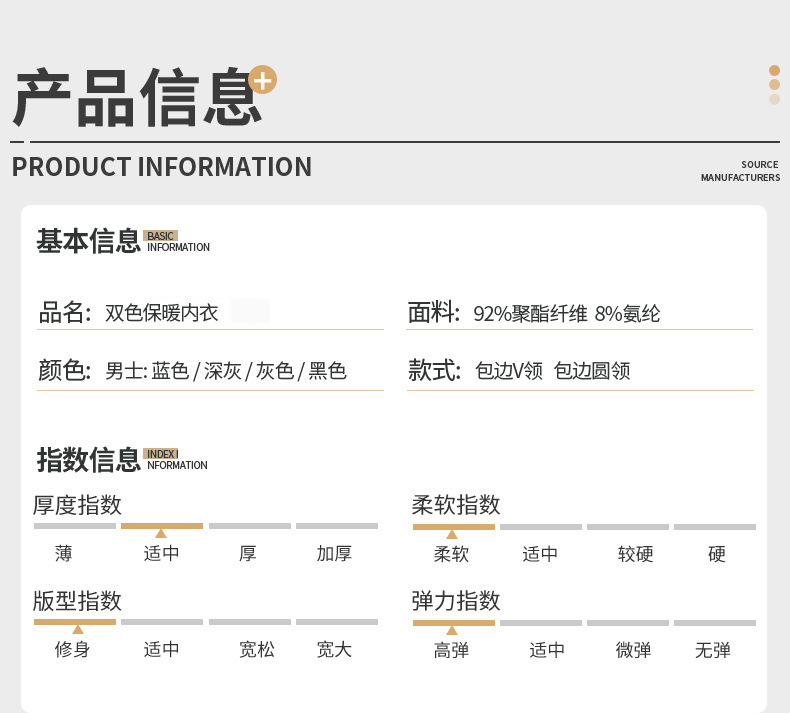Viewport: 790px width, 713px height.
Task: Click the INDEX INFORMATION tag
Action: tap(176, 460)
